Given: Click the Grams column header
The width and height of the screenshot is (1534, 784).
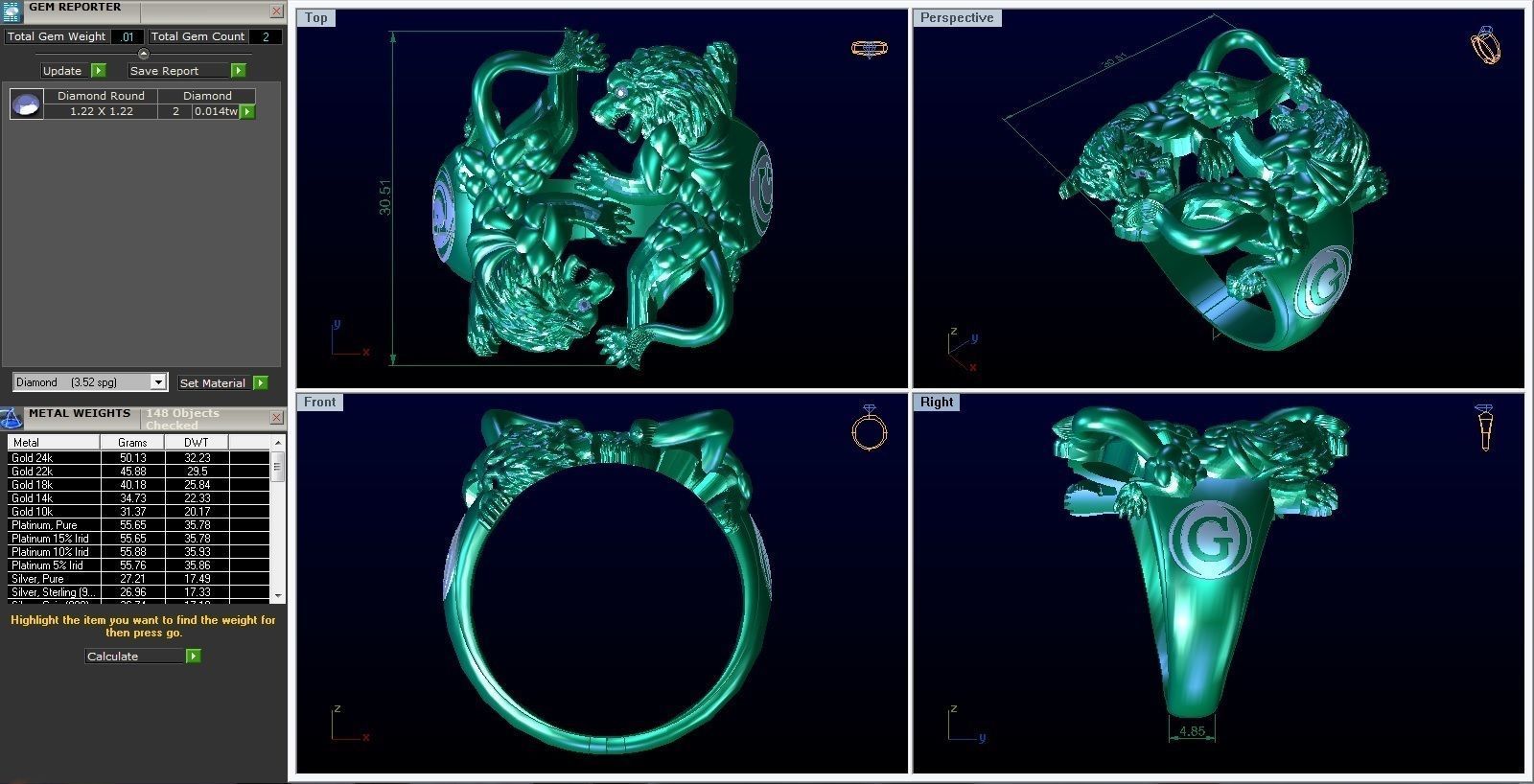Looking at the screenshot, I should (x=132, y=442).
